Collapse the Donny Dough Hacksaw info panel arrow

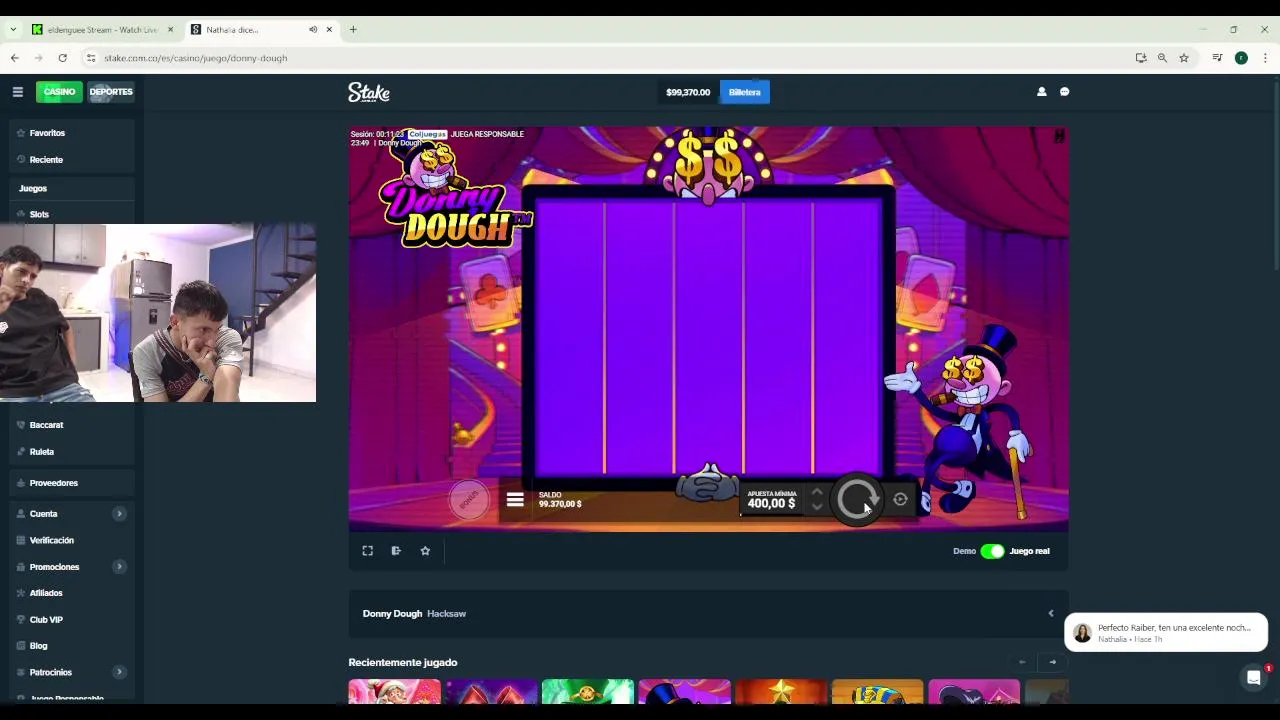(1050, 614)
